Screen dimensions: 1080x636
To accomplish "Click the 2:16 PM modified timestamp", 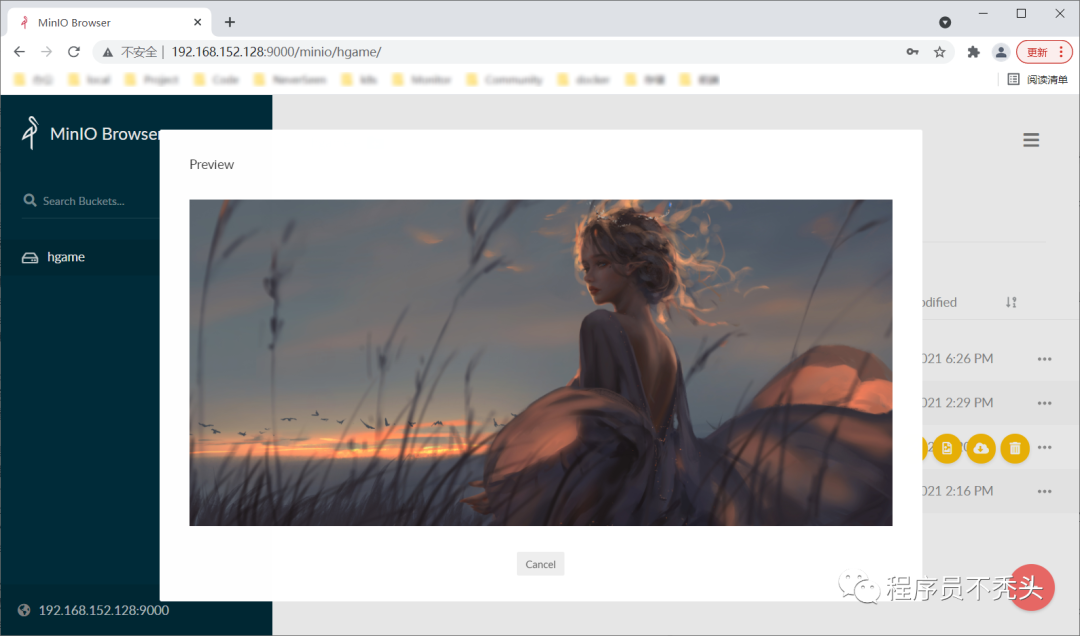I will click(958, 491).
